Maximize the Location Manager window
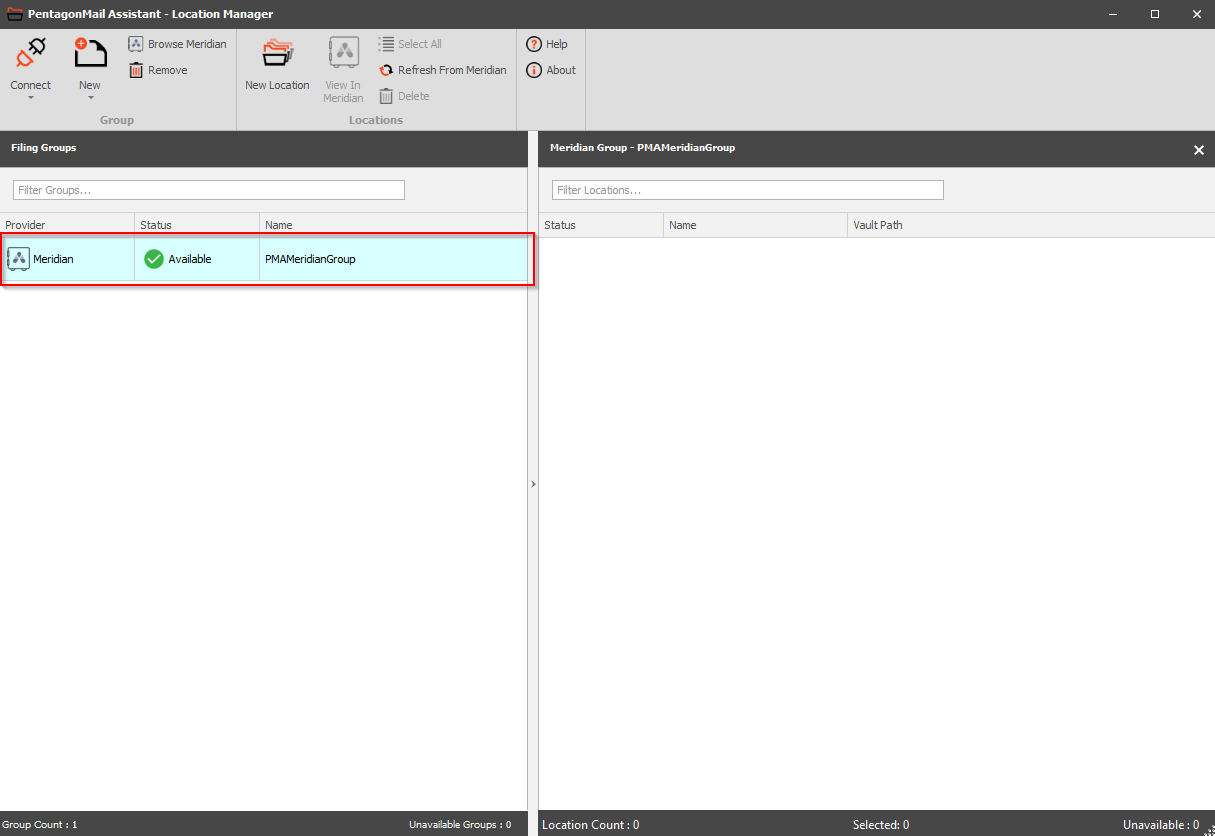The width and height of the screenshot is (1215, 836). click(1155, 14)
